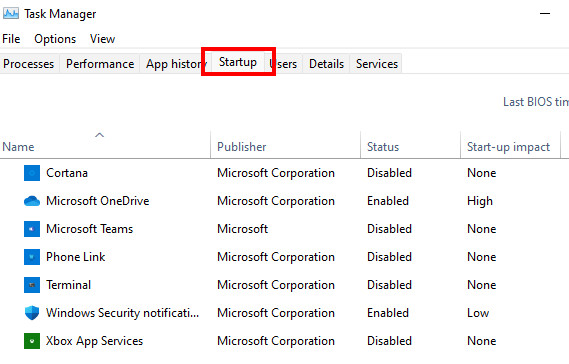
Task: Select the Phone Link app icon
Action: pos(32,257)
